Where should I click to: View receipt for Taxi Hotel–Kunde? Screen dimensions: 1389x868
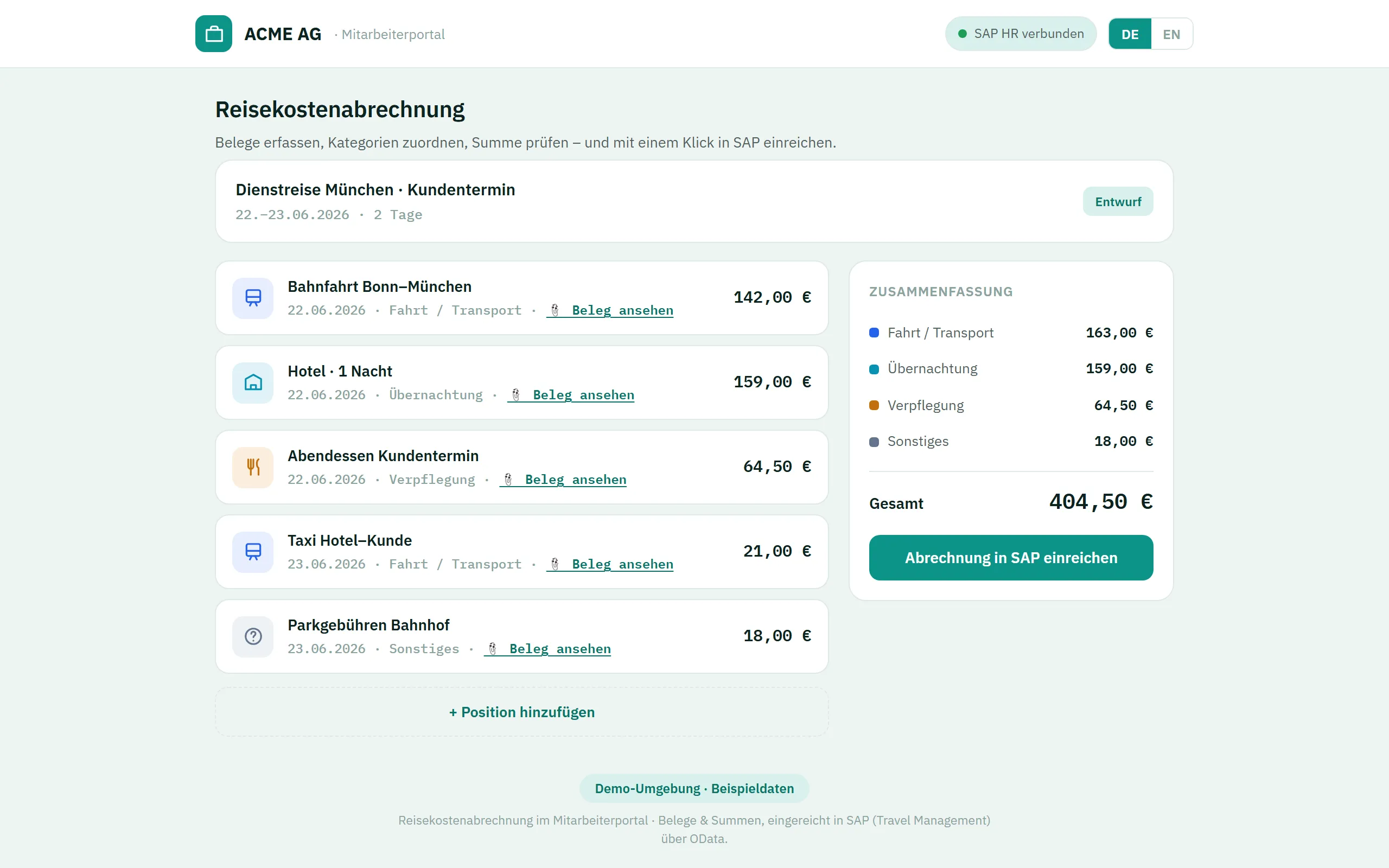[x=609, y=564]
